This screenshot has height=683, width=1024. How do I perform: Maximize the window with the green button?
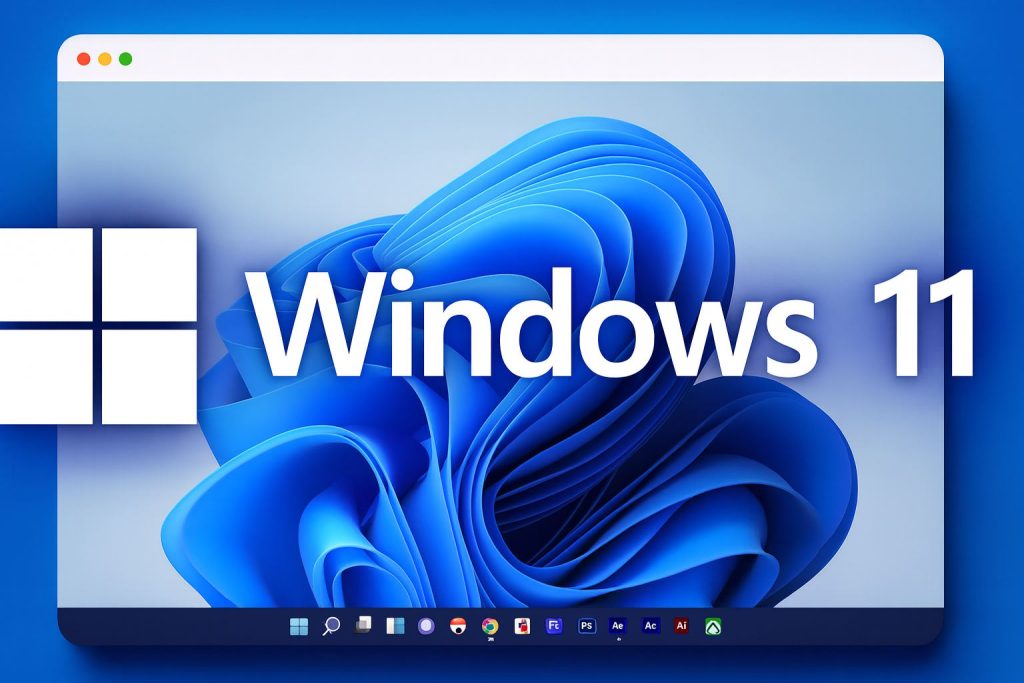[x=126, y=59]
